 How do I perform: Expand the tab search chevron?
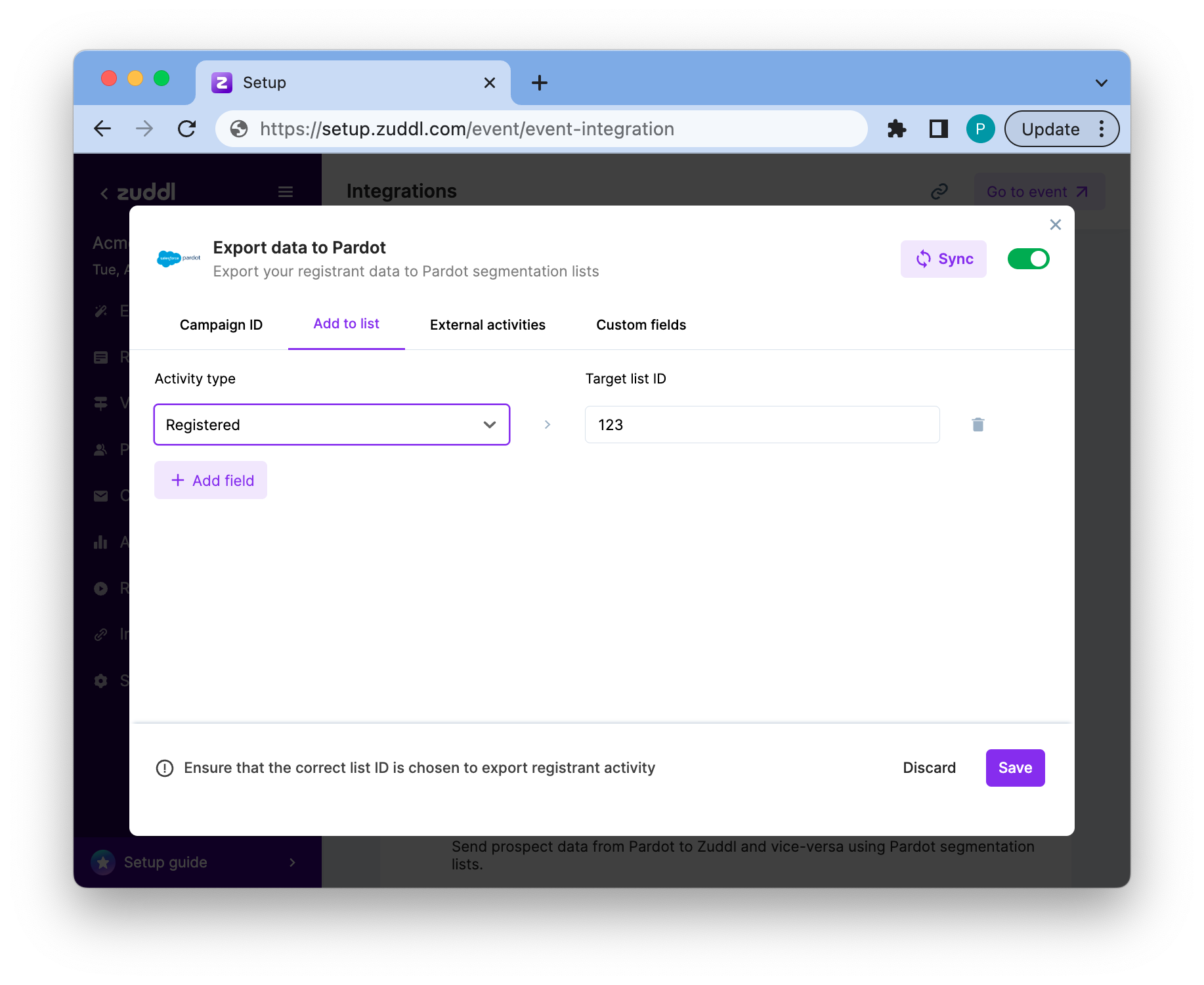click(x=1102, y=83)
